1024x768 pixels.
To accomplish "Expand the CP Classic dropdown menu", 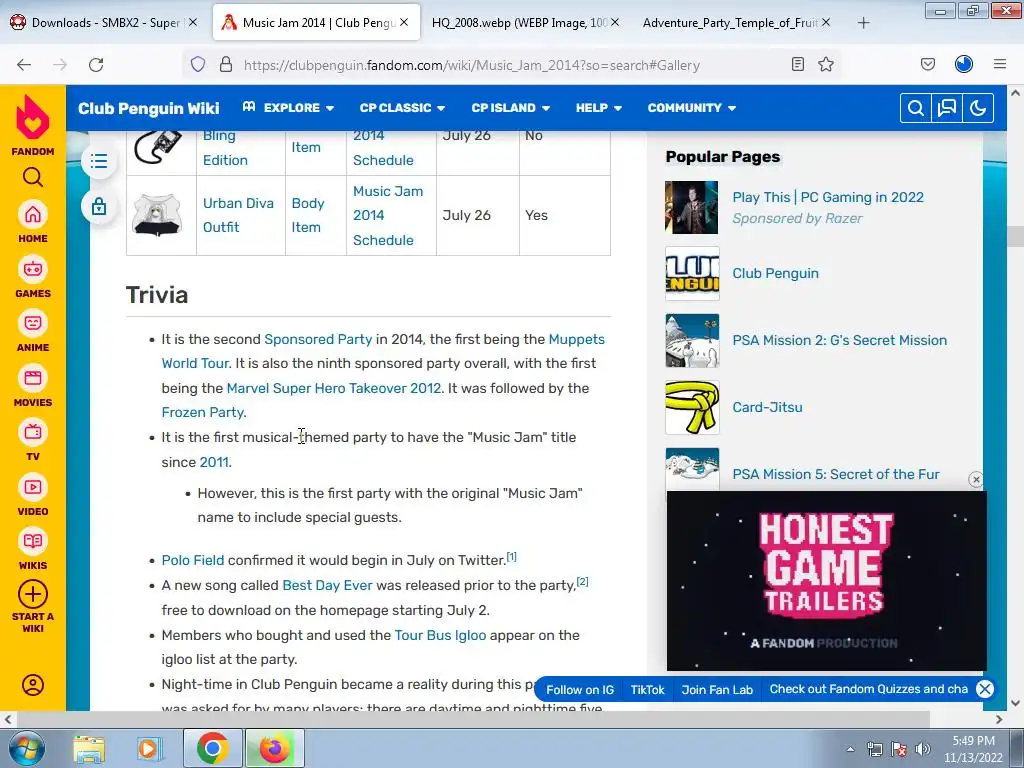I will pyautogui.click(x=402, y=108).
